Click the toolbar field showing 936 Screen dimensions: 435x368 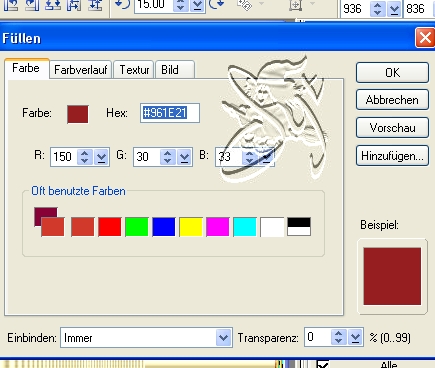click(355, 9)
